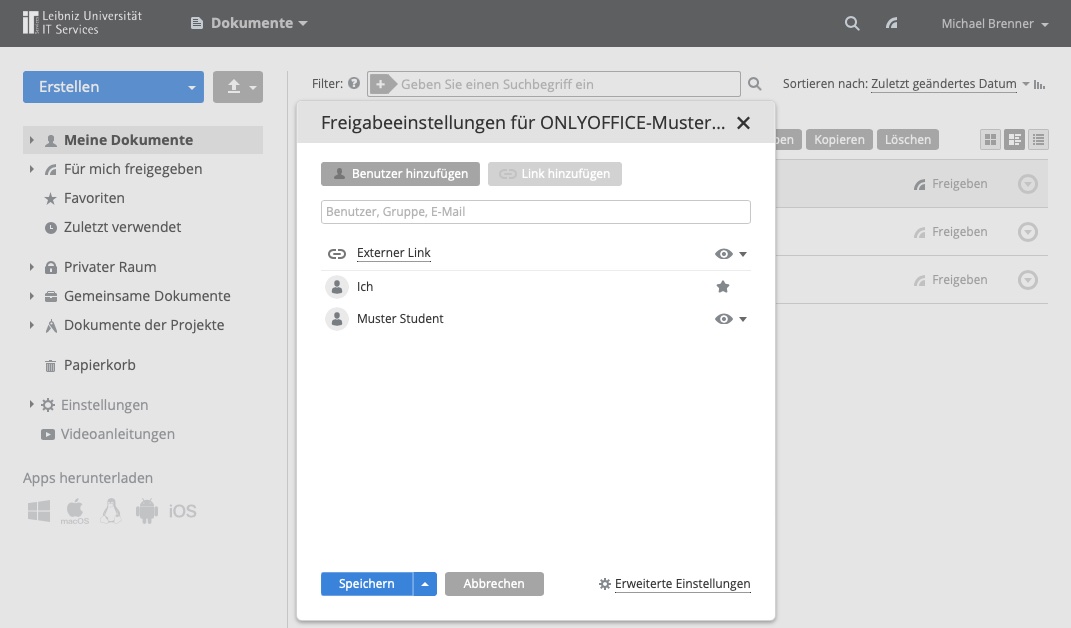
Task: Go to Favoriten
Action: tap(94, 198)
